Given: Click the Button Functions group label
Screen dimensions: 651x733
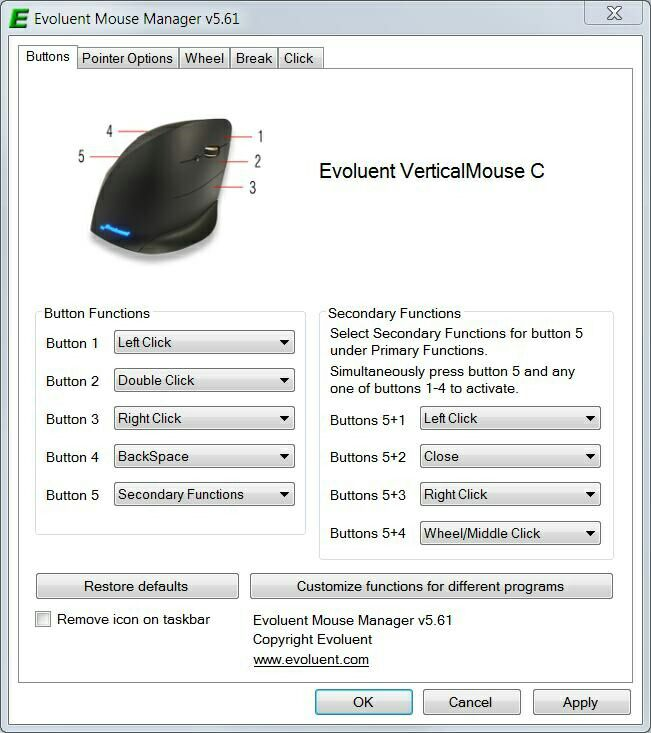Looking at the screenshot, I should pyautogui.click(x=97, y=313).
